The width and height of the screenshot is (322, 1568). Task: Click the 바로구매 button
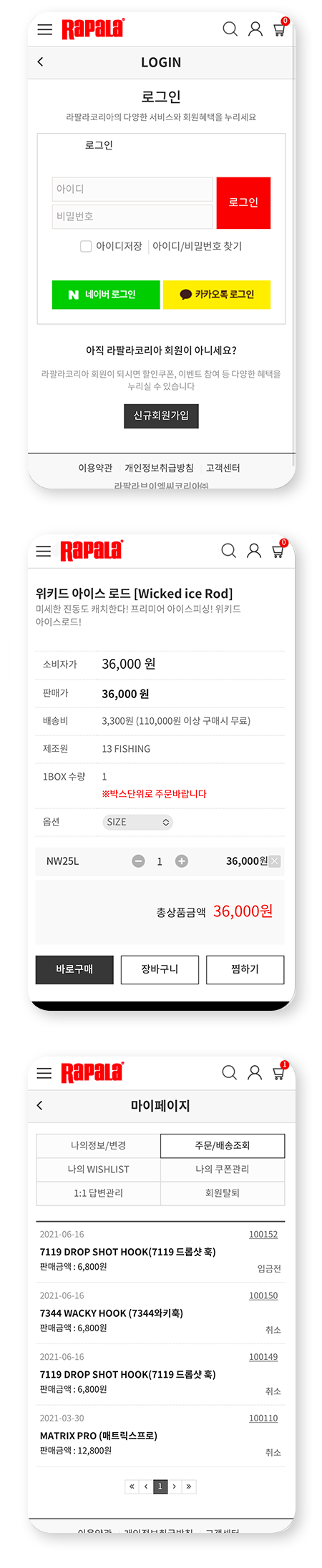[x=74, y=969]
